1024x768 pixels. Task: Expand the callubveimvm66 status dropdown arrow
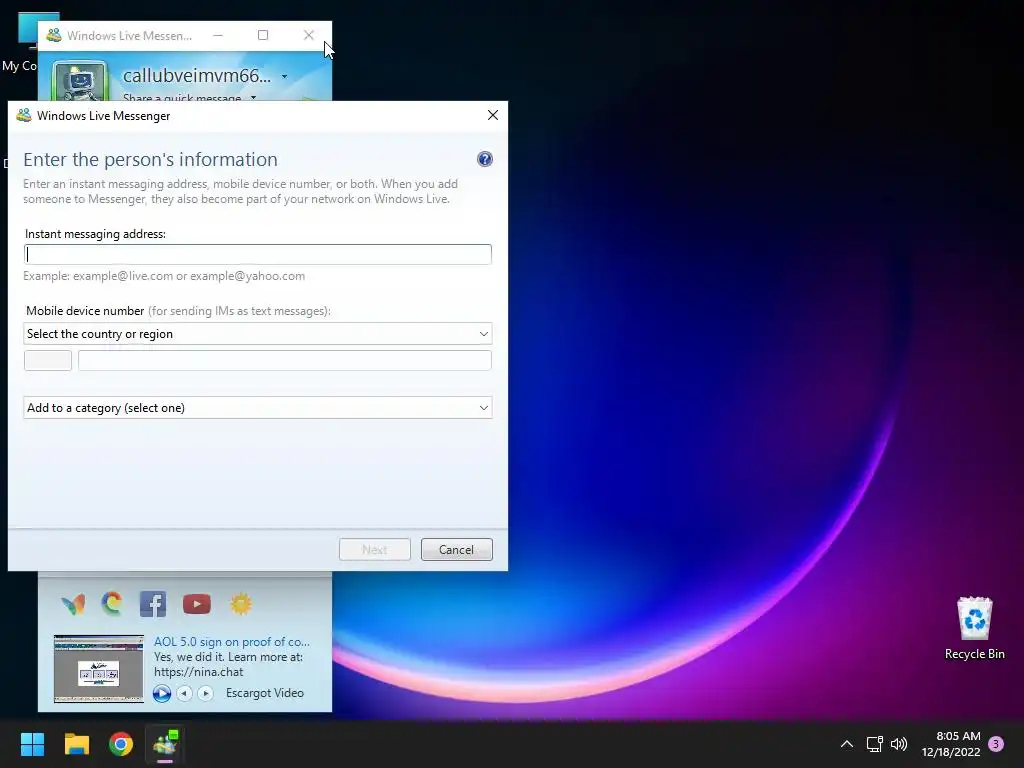[x=284, y=76]
